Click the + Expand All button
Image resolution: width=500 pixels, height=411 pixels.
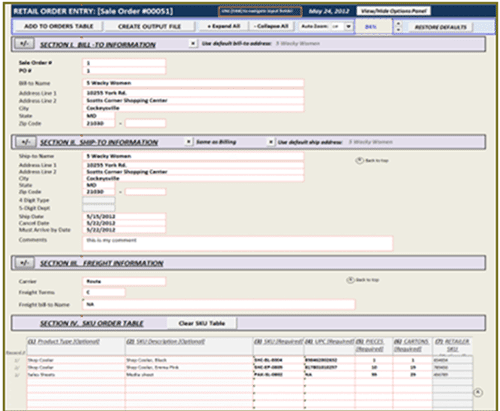pyautogui.click(x=224, y=26)
